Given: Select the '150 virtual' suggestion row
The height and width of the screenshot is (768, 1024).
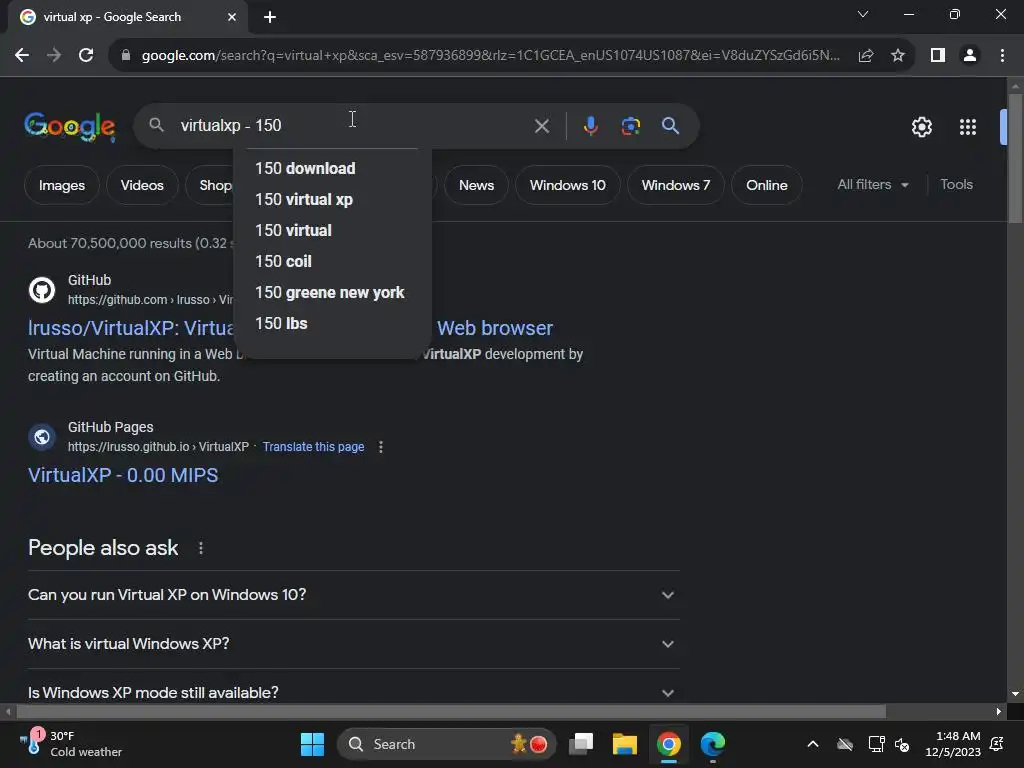Looking at the screenshot, I should 332,231.
